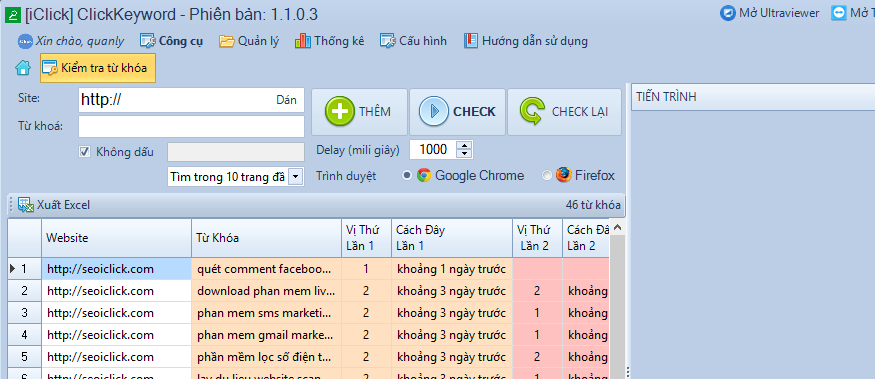
Task: Select the download phan mem liv... cell
Action: 266,291
